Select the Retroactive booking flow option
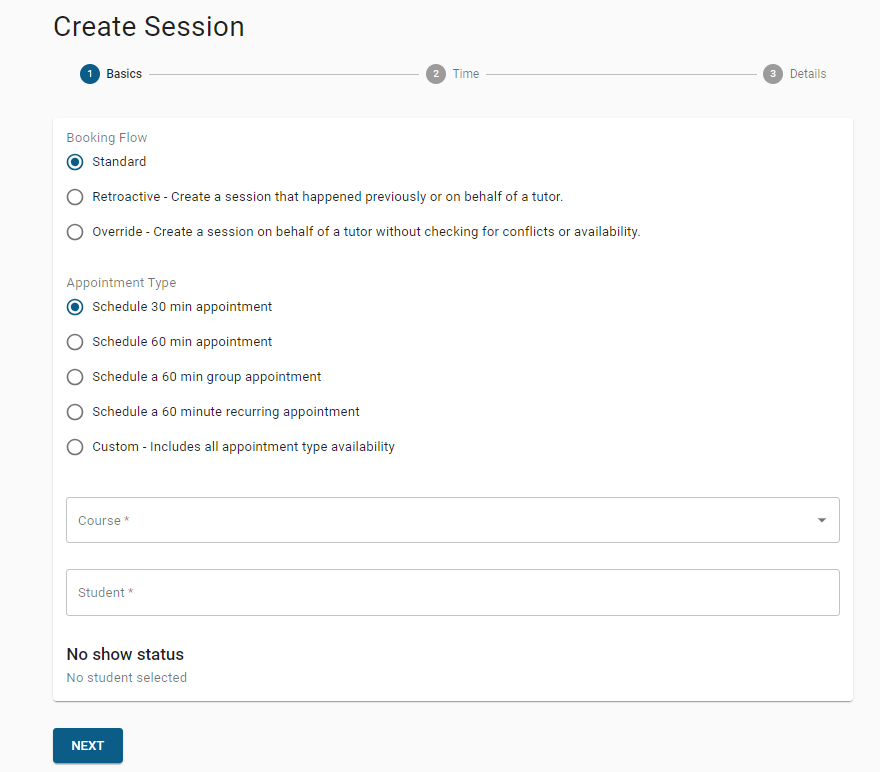 (75, 197)
